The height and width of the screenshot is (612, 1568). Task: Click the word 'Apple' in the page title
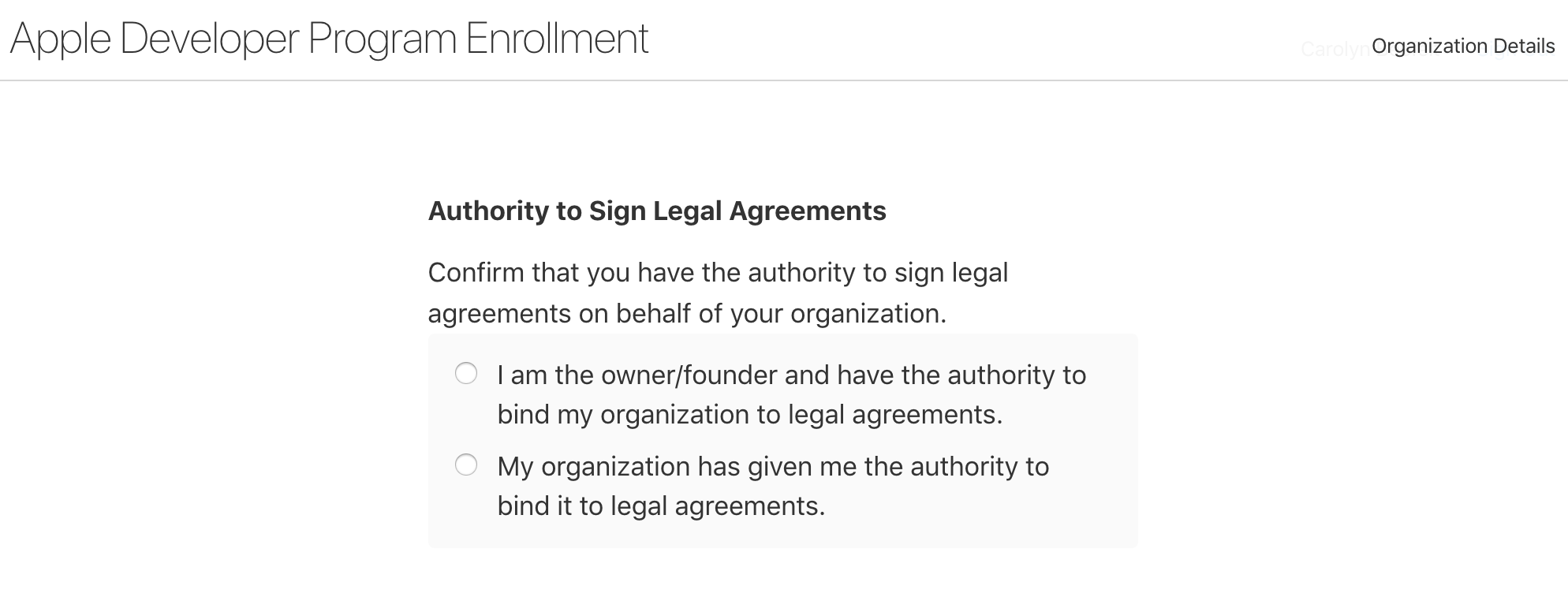60,39
